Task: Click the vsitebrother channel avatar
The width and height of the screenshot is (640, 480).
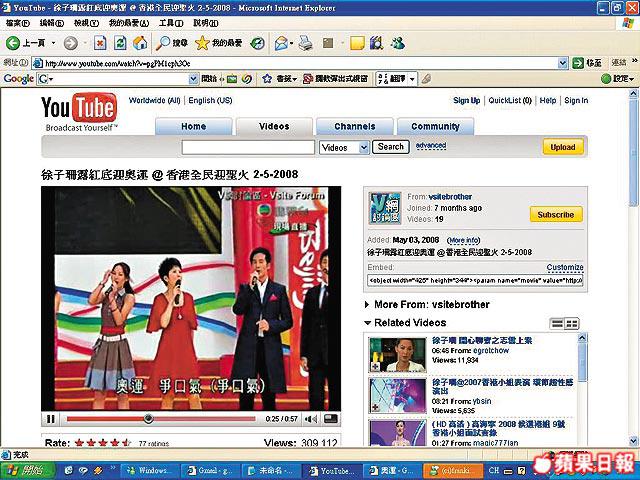Action: 385,208
